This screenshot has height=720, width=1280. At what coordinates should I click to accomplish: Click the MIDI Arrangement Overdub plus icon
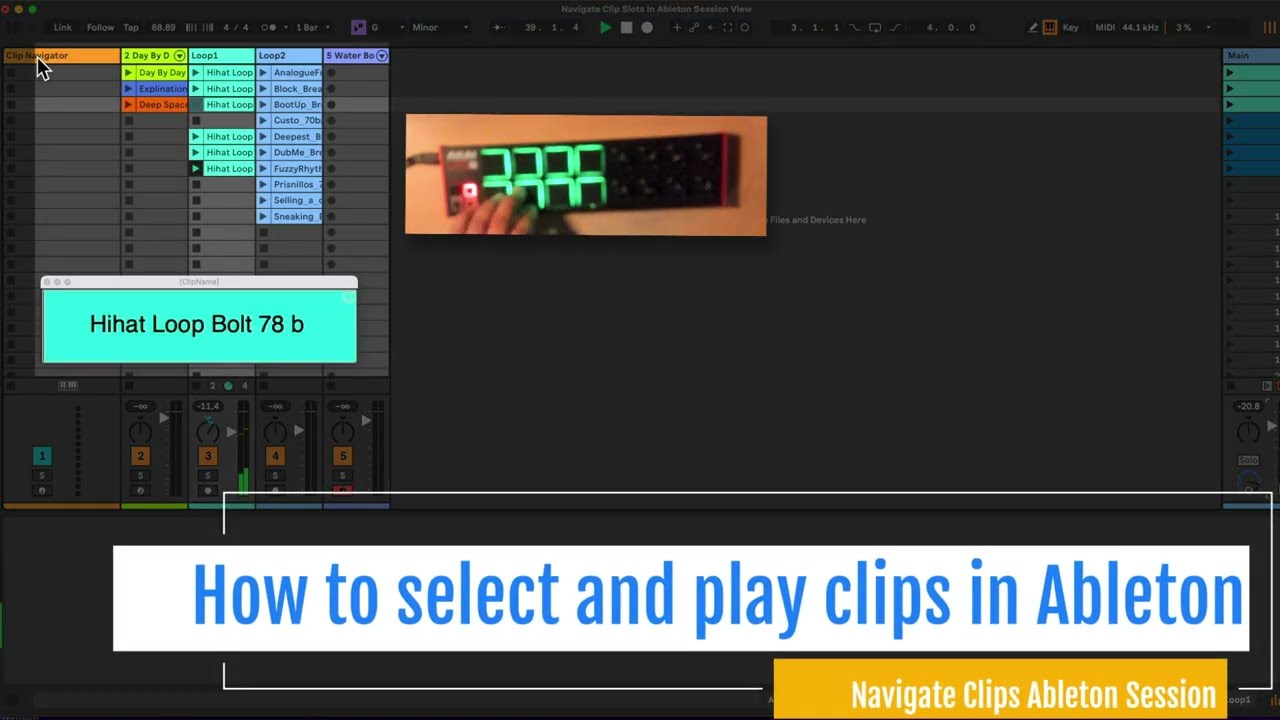point(677,28)
